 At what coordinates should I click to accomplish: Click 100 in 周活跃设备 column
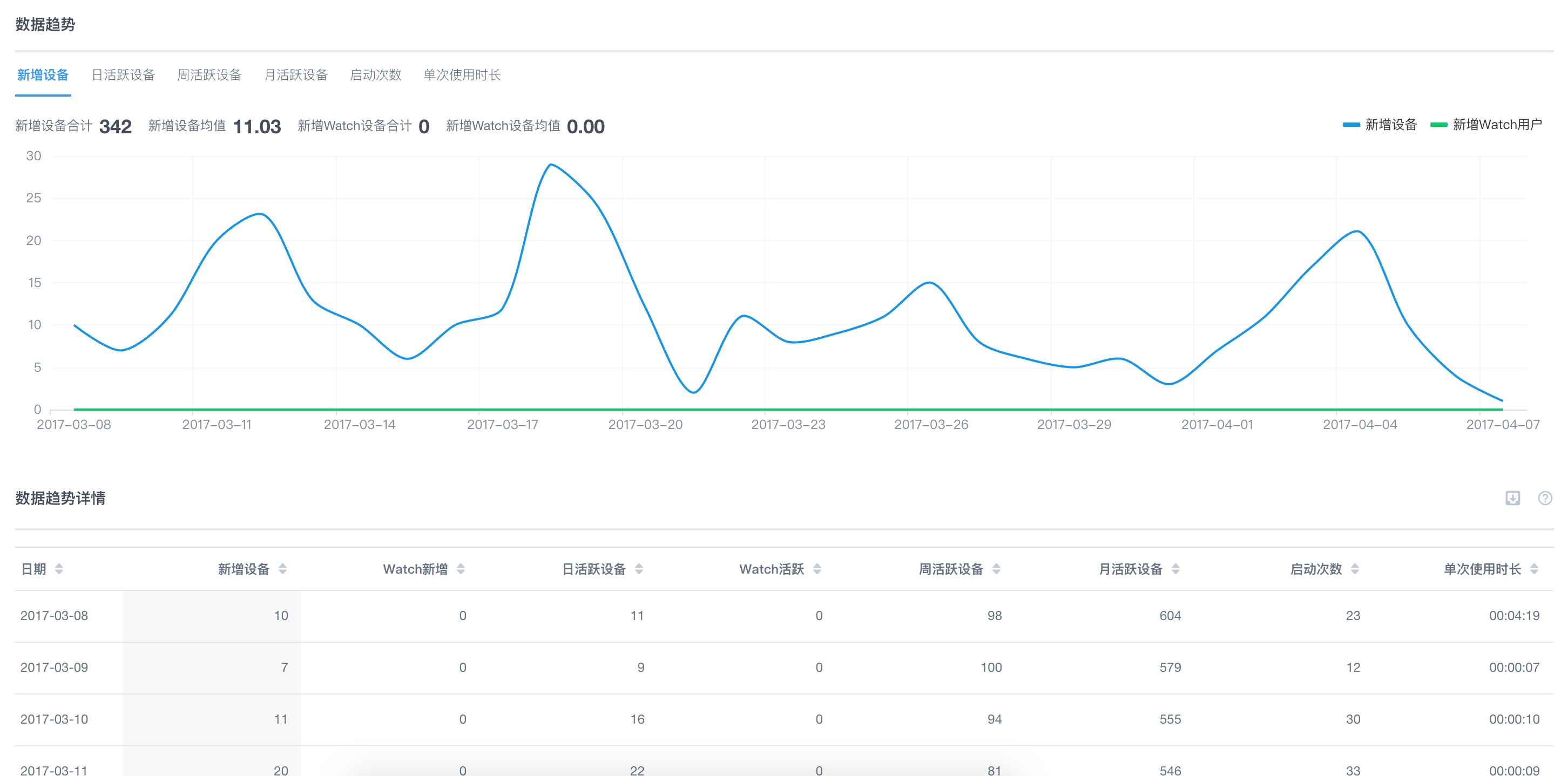click(x=991, y=667)
